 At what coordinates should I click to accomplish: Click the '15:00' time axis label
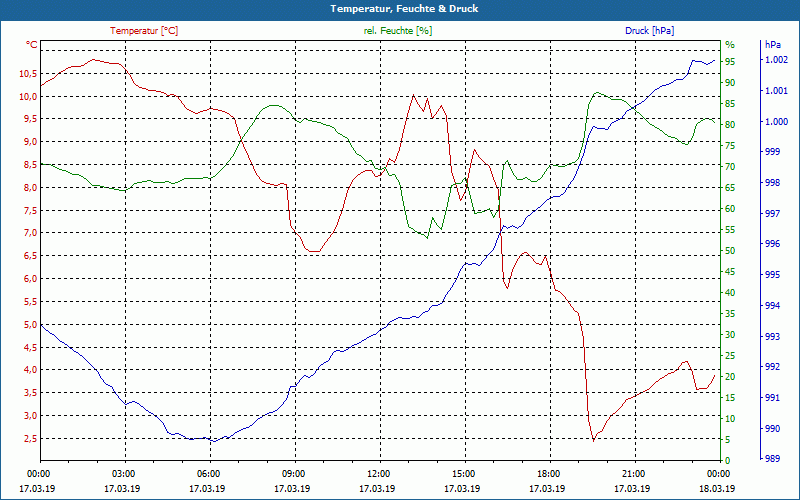[x=463, y=474]
